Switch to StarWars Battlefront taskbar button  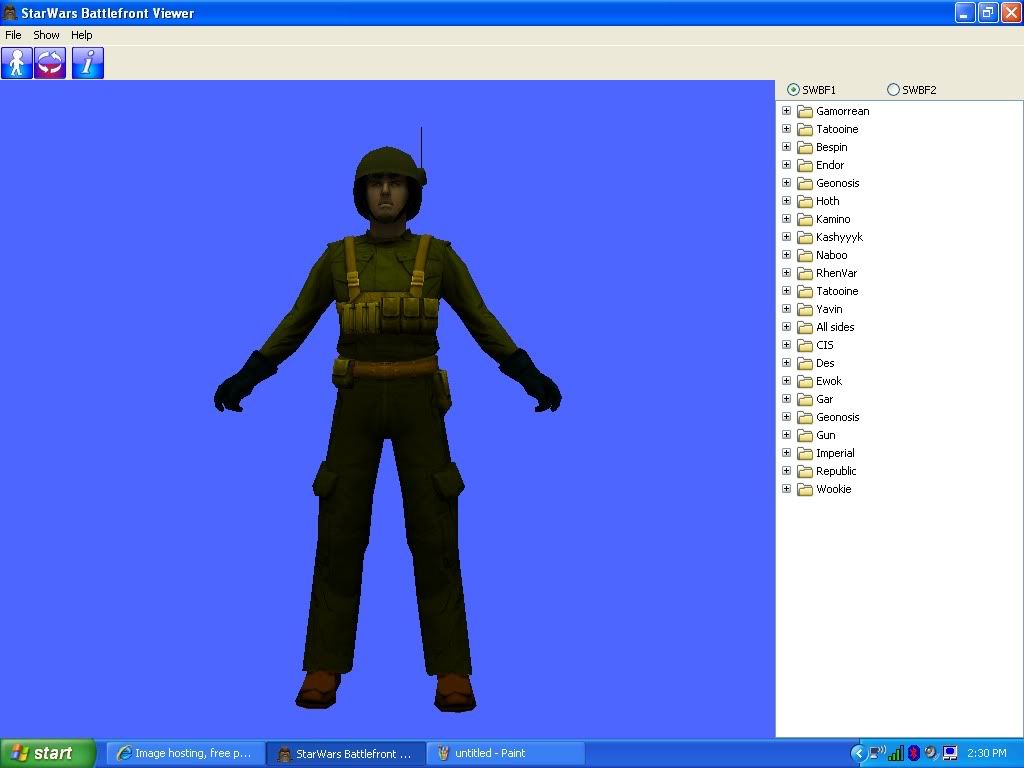click(x=346, y=753)
